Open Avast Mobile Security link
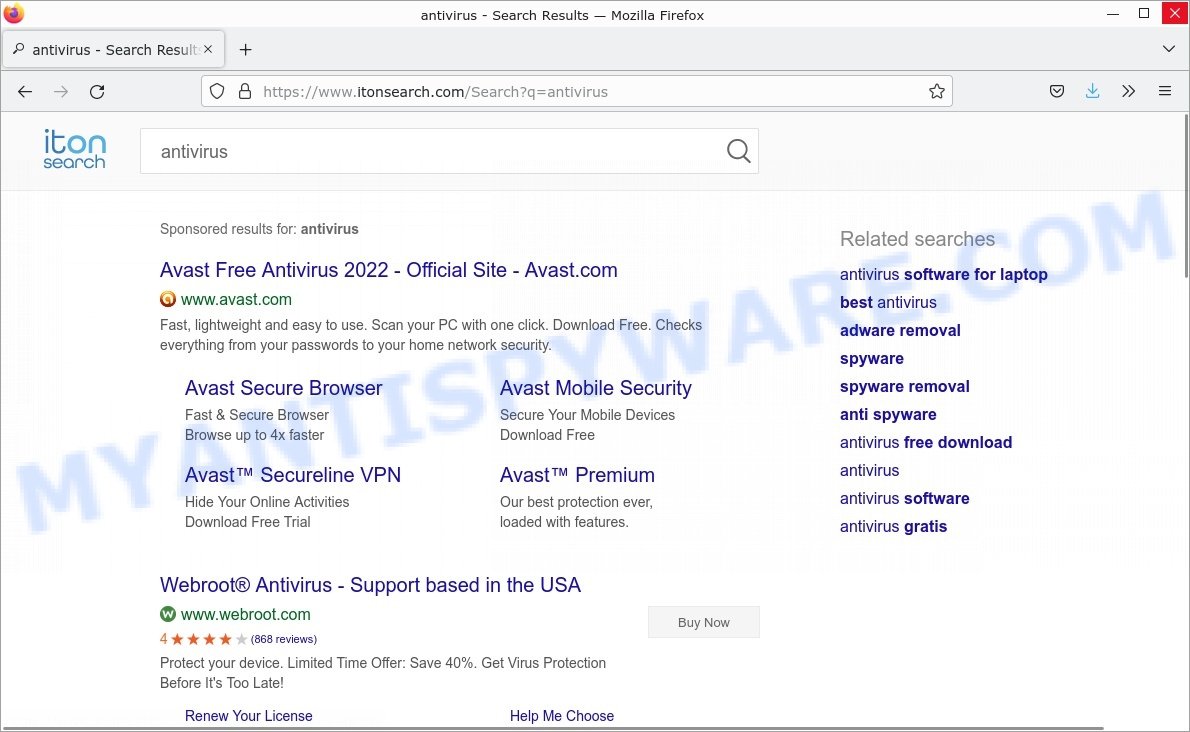 point(596,388)
